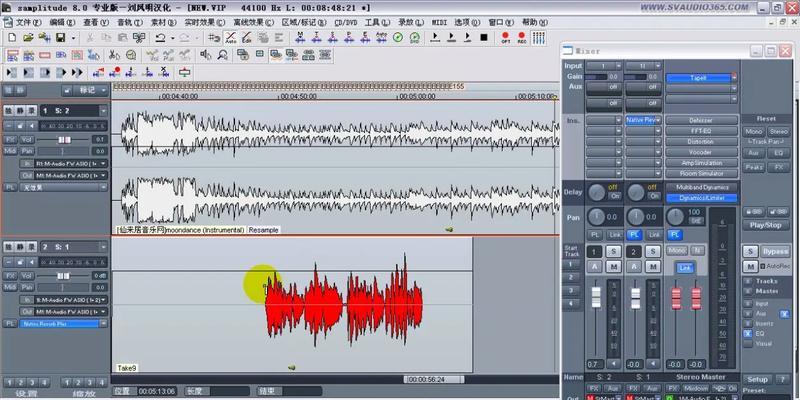Viewport: 800px width, 400px height.
Task: Open the 帮助 menu
Action: click(x=535, y=23)
